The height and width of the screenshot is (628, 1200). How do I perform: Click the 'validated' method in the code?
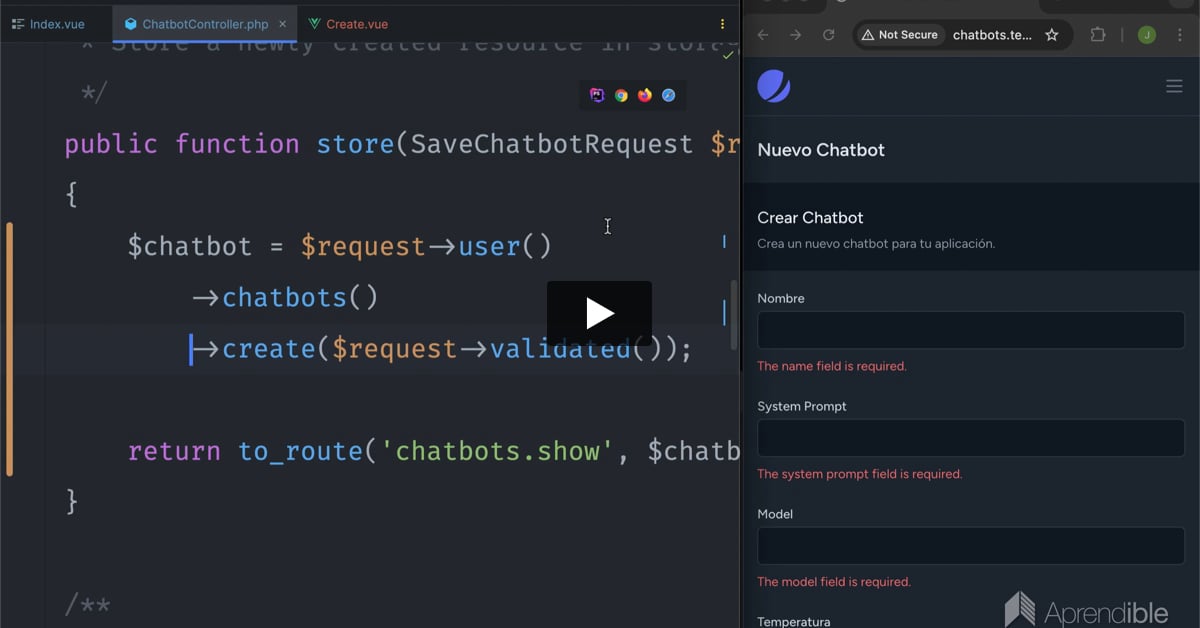click(560, 349)
